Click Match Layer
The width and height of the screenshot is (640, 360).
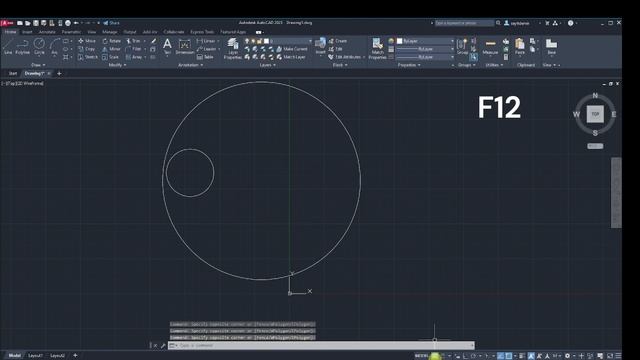290,57
